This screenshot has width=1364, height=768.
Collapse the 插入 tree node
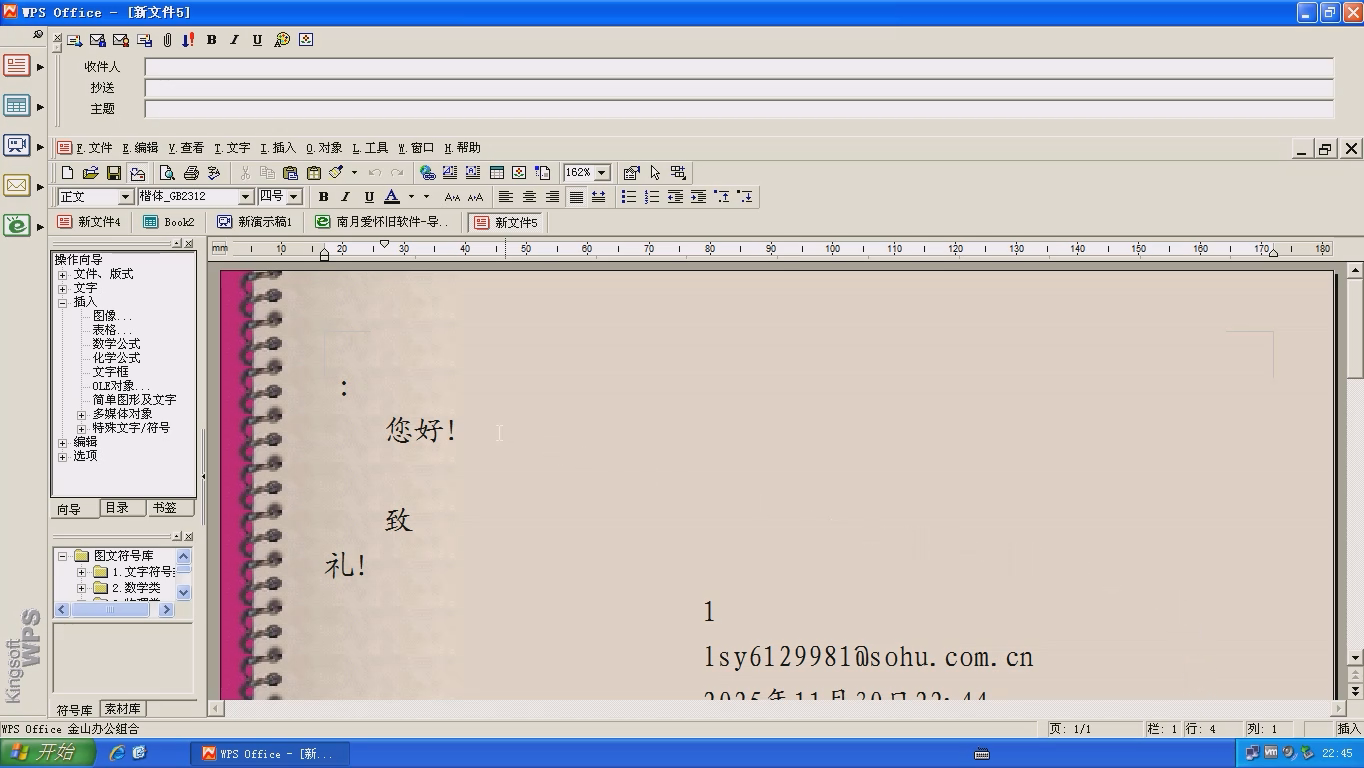[62, 302]
